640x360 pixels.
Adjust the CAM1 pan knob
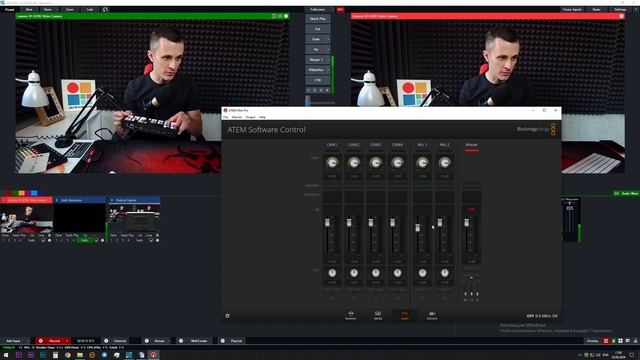(x=332, y=273)
